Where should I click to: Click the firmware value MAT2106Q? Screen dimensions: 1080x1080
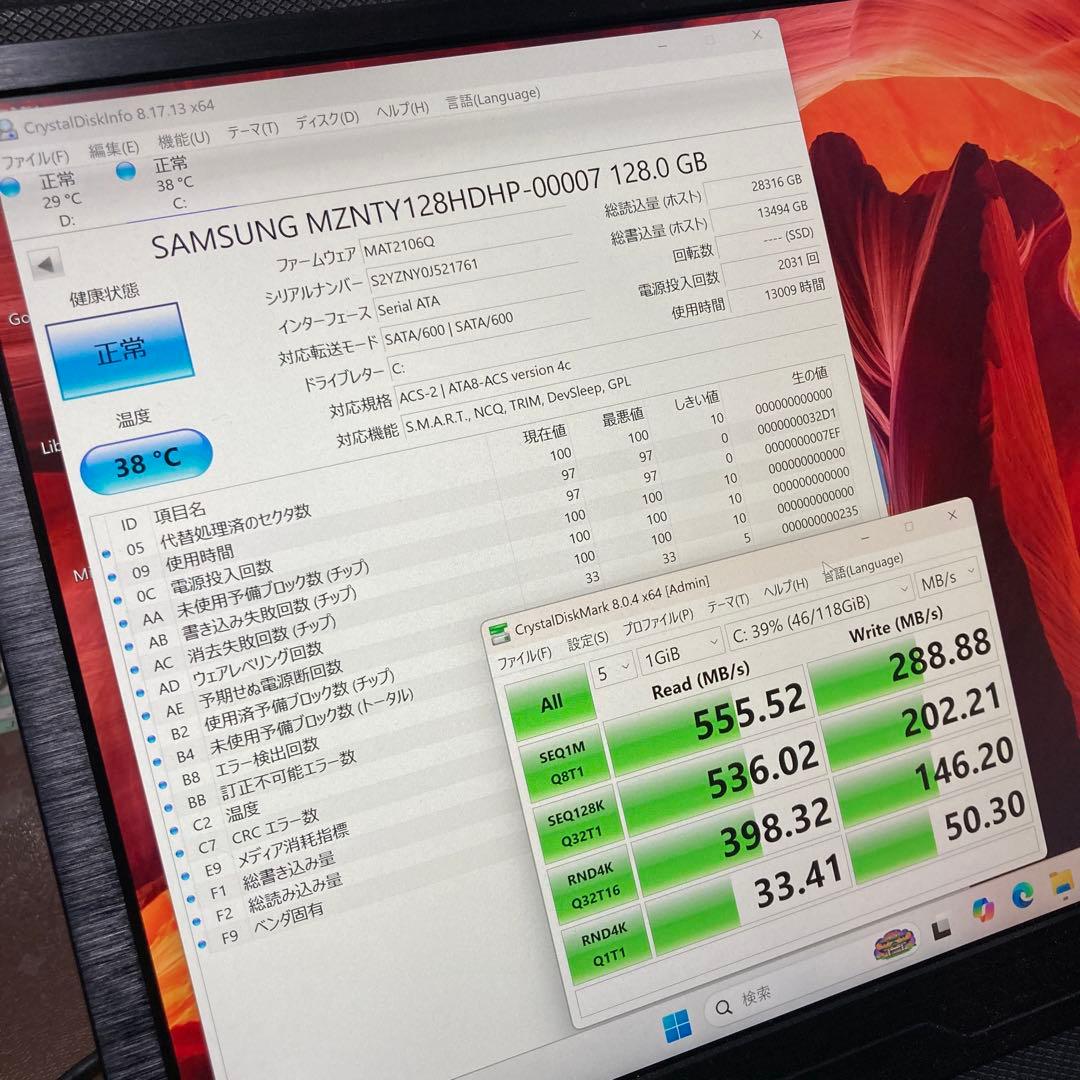click(399, 246)
